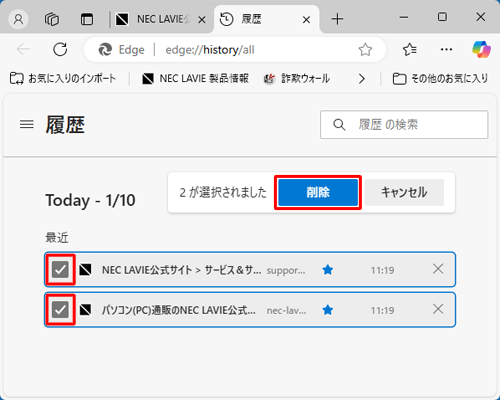Screen dimensions: 500x400
Task: Click the キャンセル button
Action: (404, 192)
